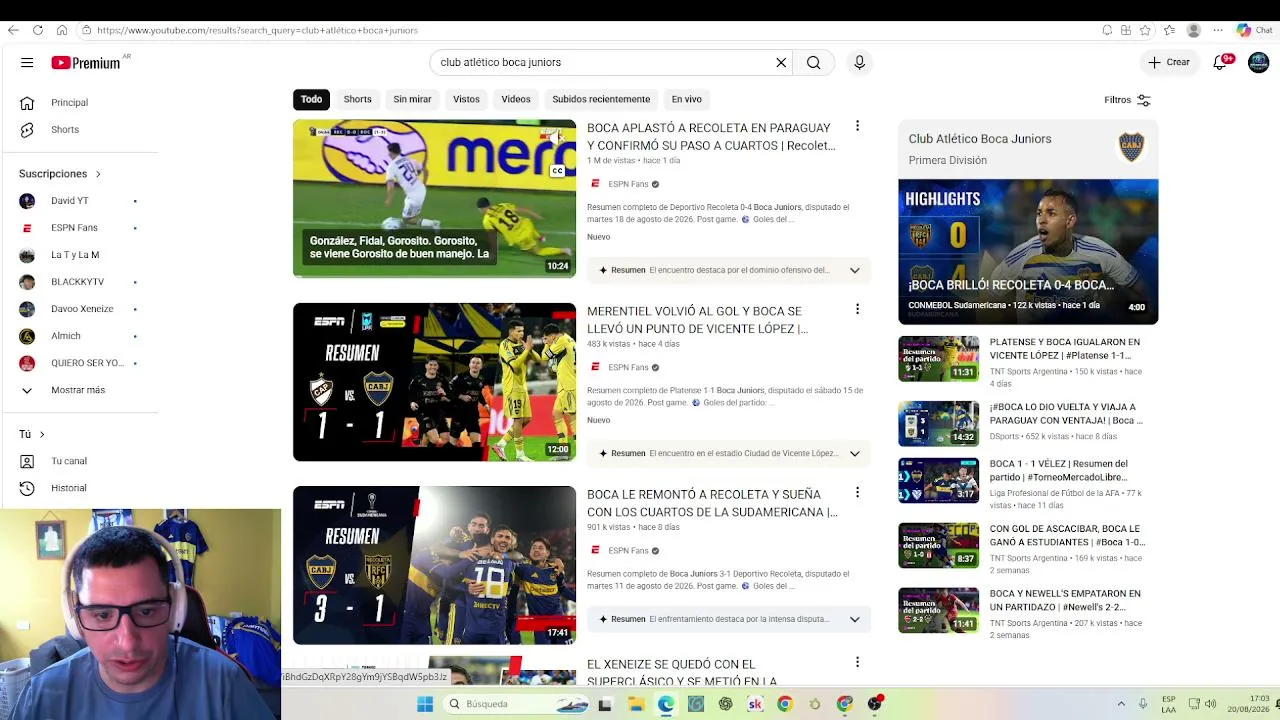Image resolution: width=1280 pixels, height=720 pixels.
Task: Open YouTube notifications bell
Action: click(x=1220, y=63)
